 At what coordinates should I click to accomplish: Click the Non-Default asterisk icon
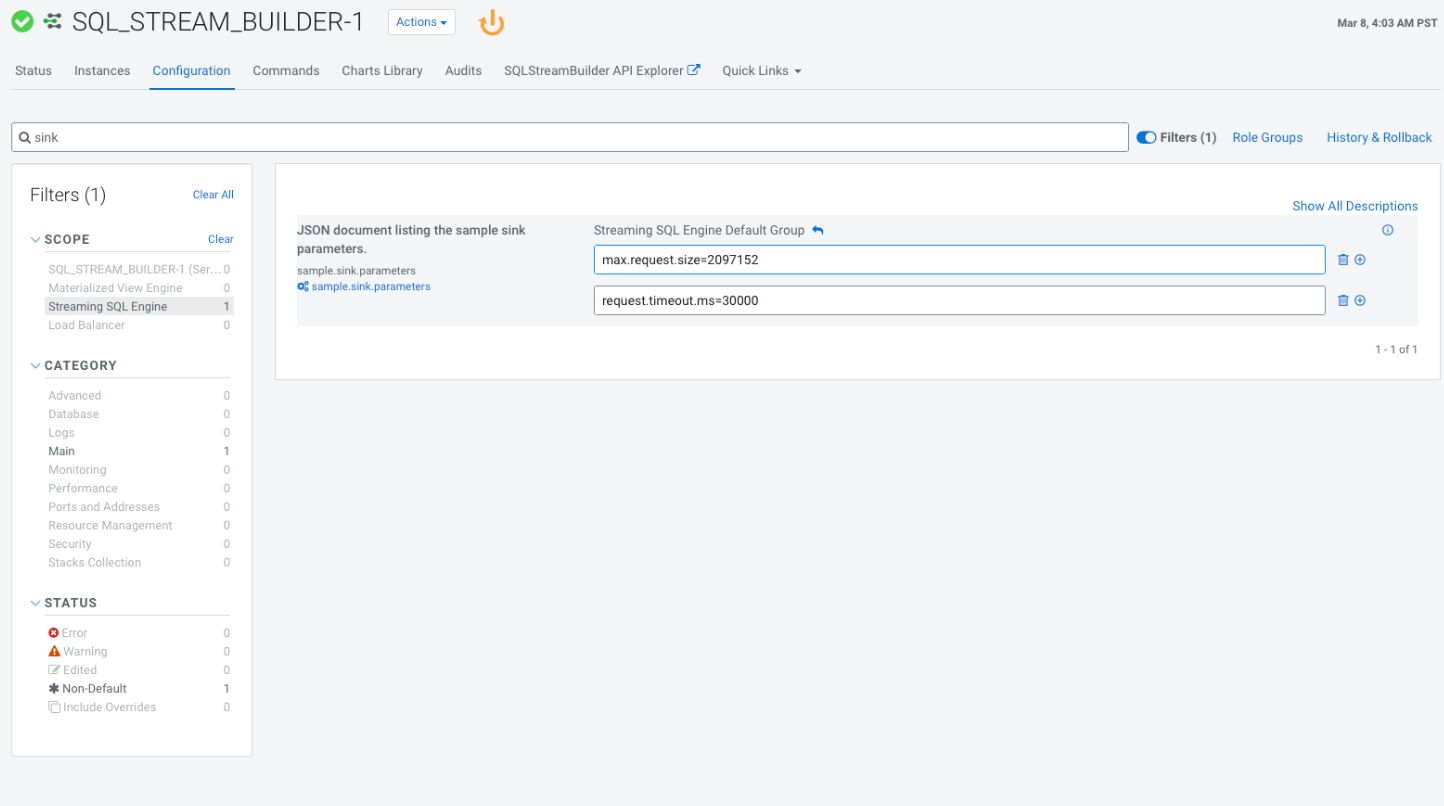[x=54, y=688]
